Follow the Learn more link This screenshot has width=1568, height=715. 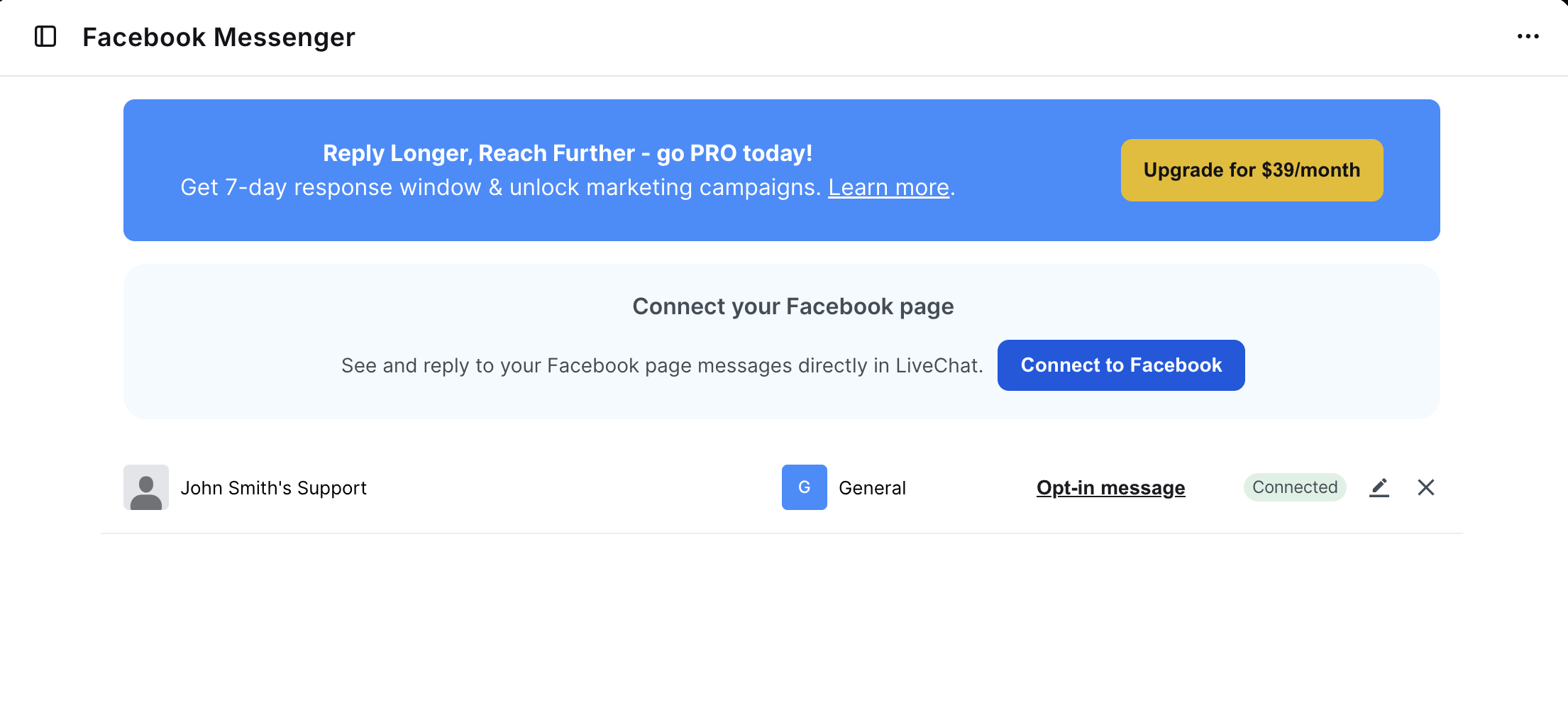(888, 187)
